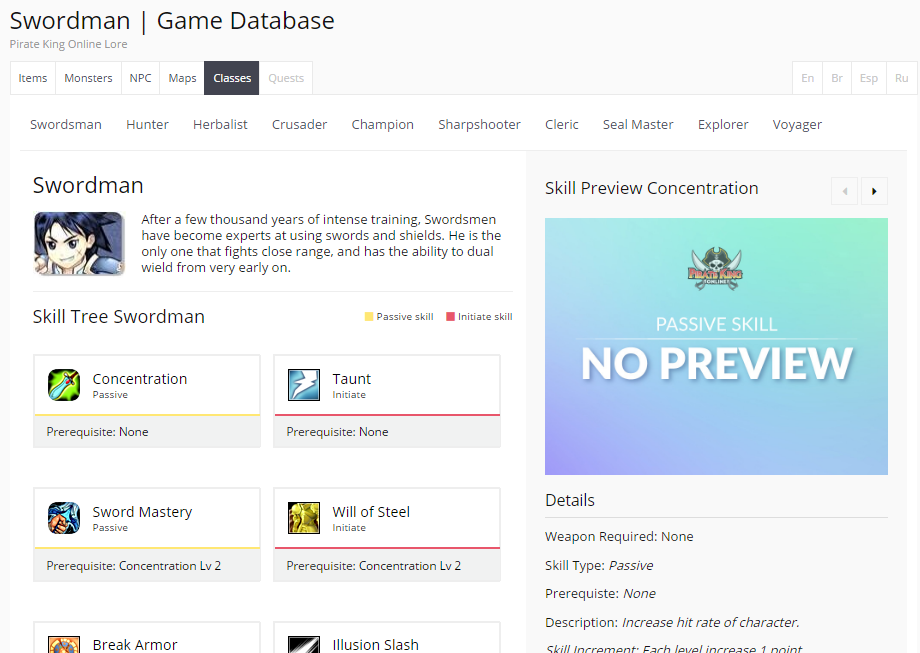Select the Break Armor skill name

click(135, 645)
